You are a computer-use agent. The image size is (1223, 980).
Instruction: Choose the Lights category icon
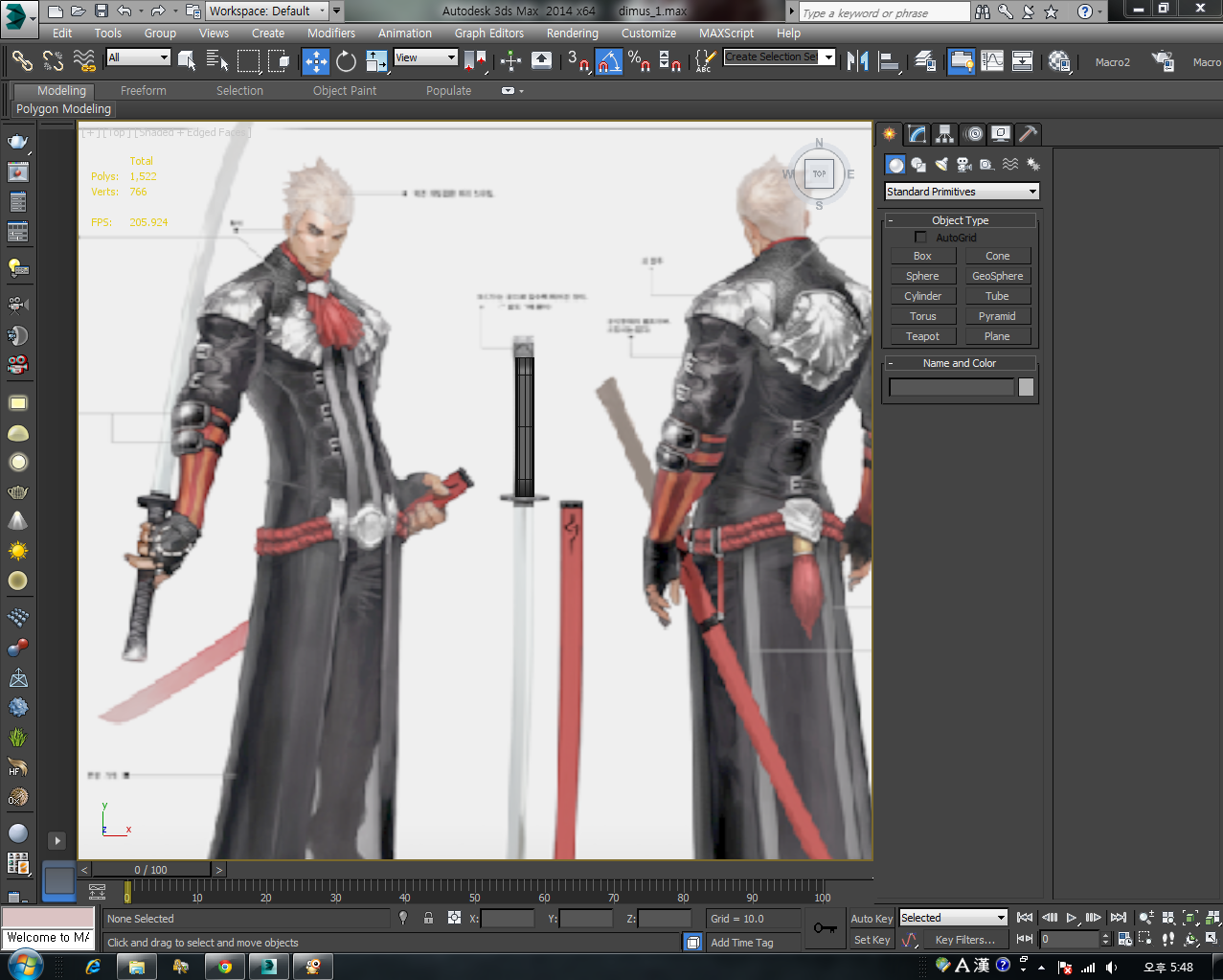click(941, 165)
